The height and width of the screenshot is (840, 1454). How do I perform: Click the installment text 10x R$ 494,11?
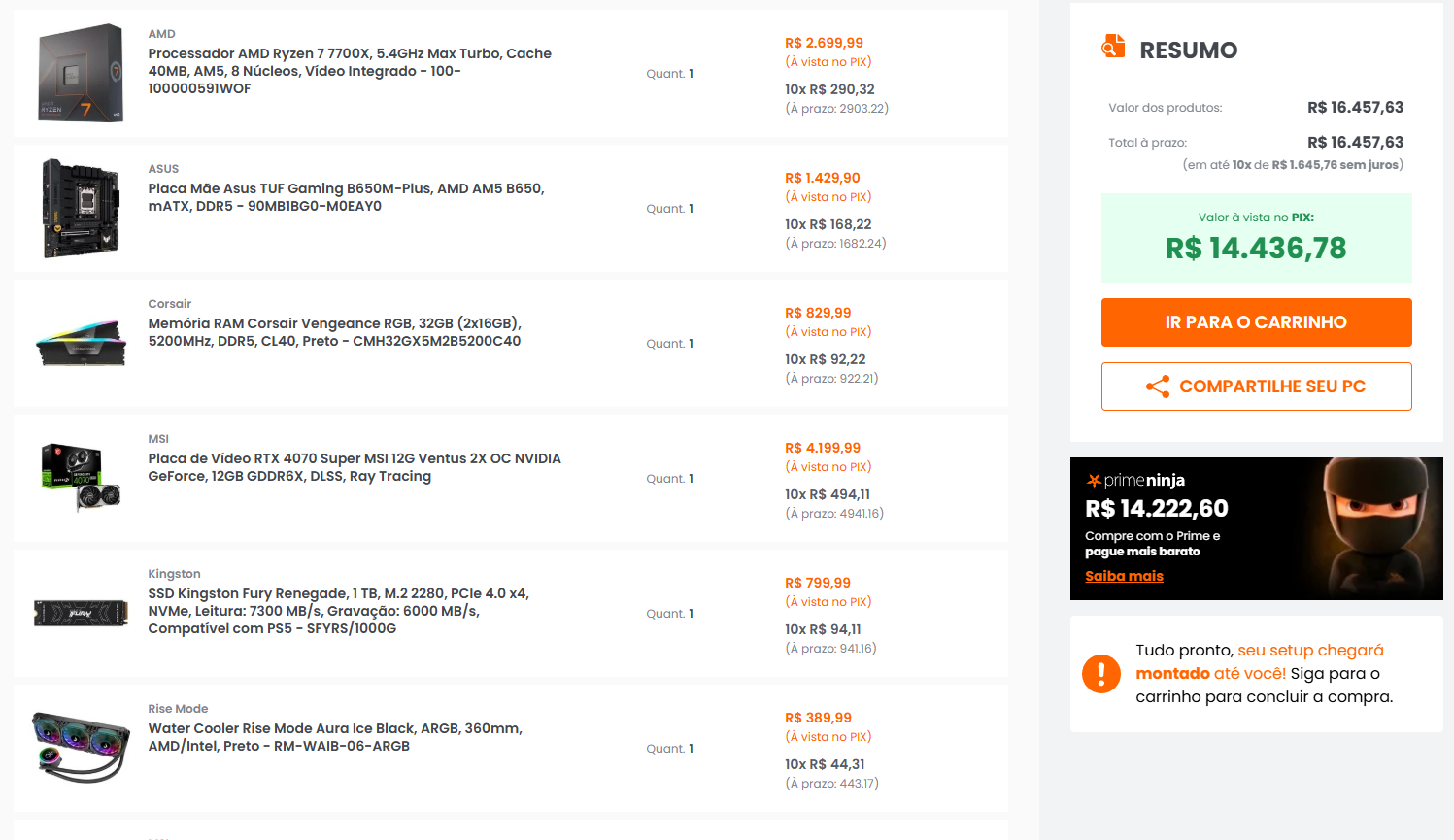click(x=828, y=494)
